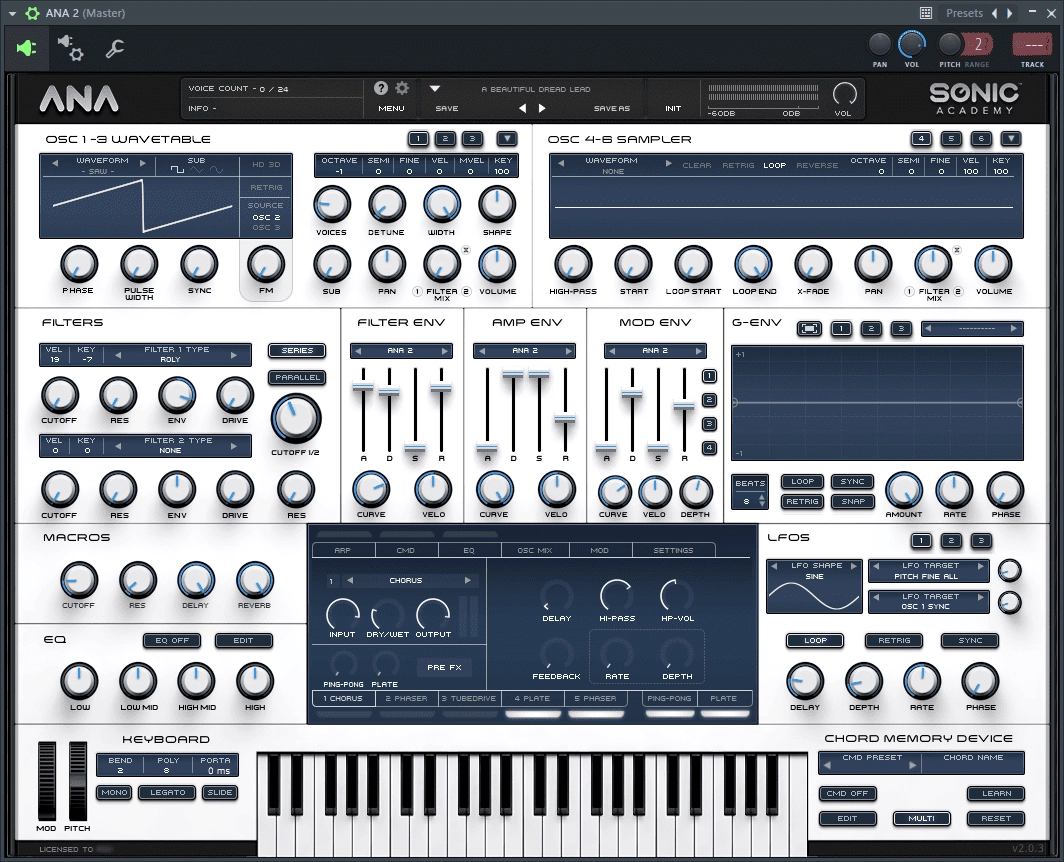Image resolution: width=1064 pixels, height=862 pixels.
Task: Open the OSC MIX tab
Action: (535, 550)
